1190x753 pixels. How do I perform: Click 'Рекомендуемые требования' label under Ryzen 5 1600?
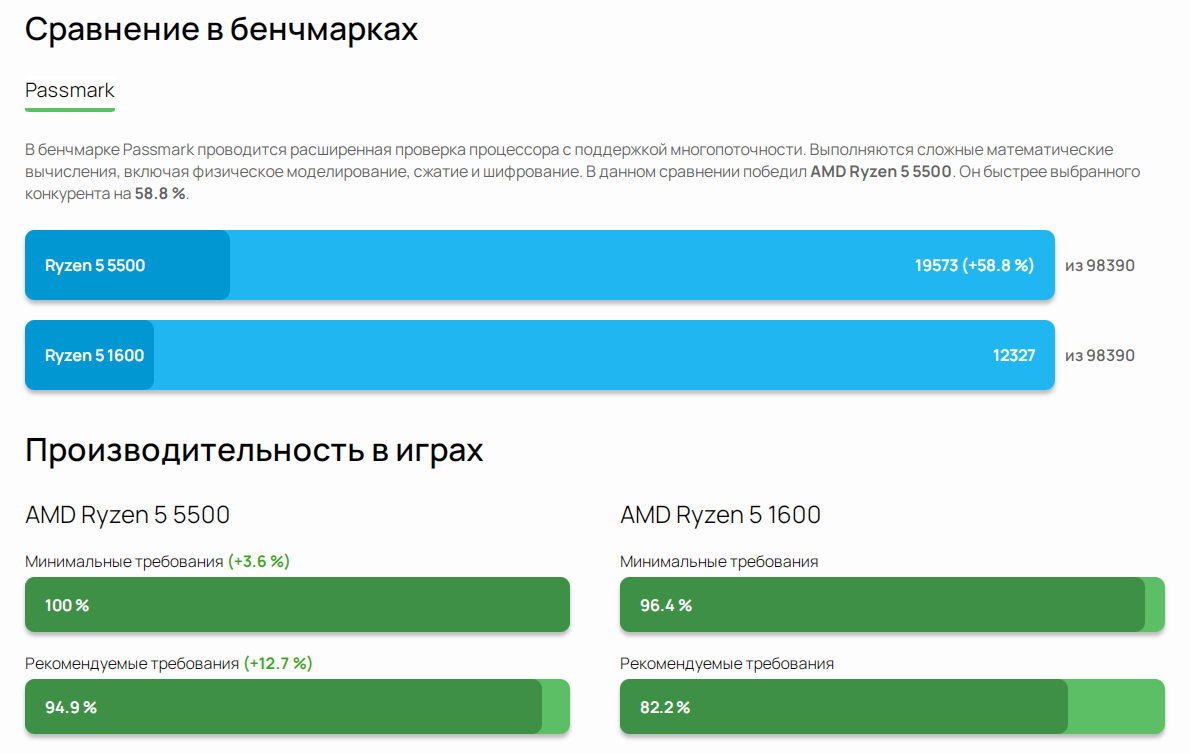727,663
